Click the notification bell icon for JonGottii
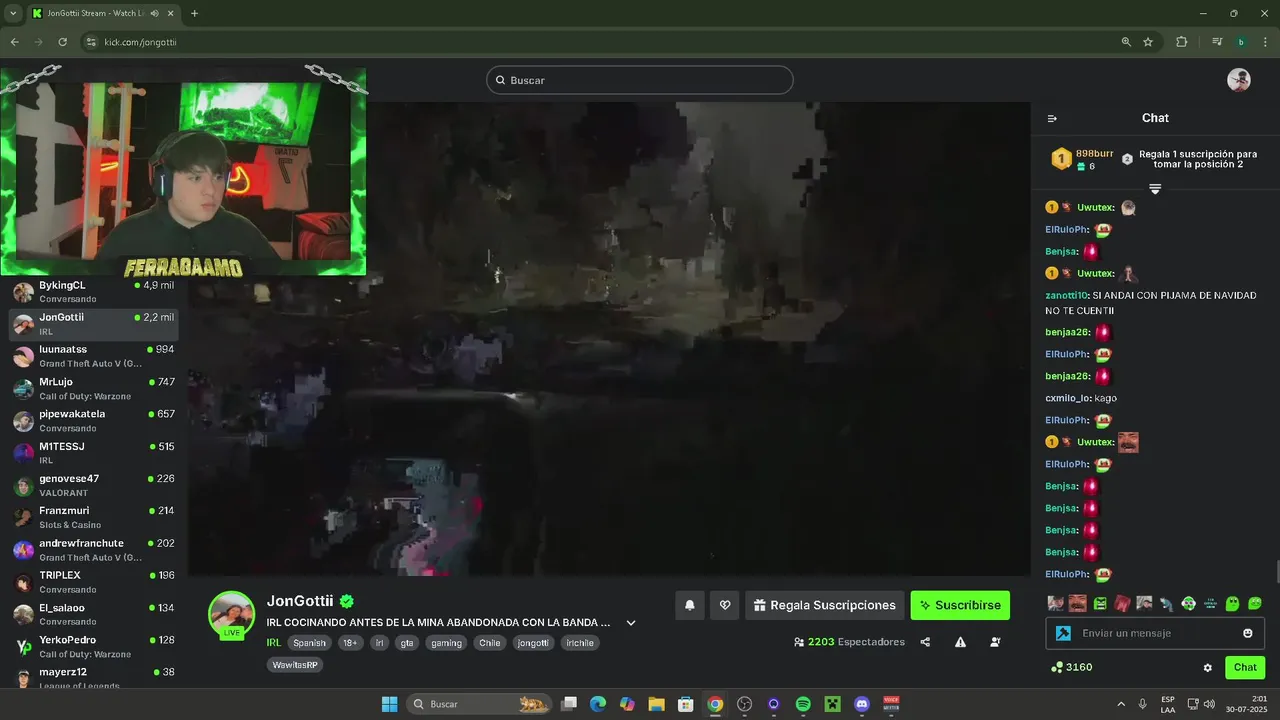This screenshot has height=720, width=1280. coord(689,605)
